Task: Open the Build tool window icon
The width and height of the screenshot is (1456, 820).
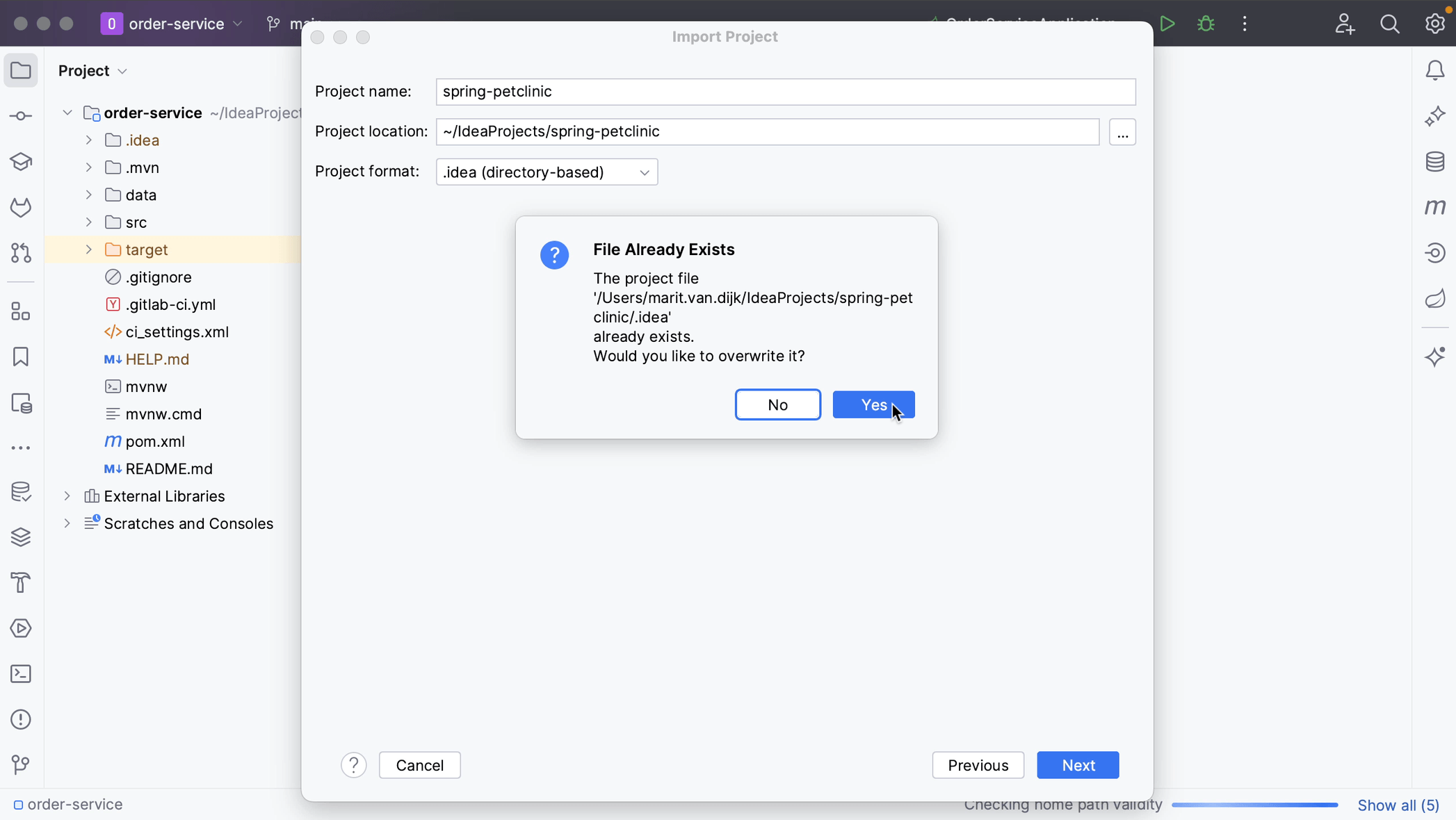Action: (x=22, y=582)
